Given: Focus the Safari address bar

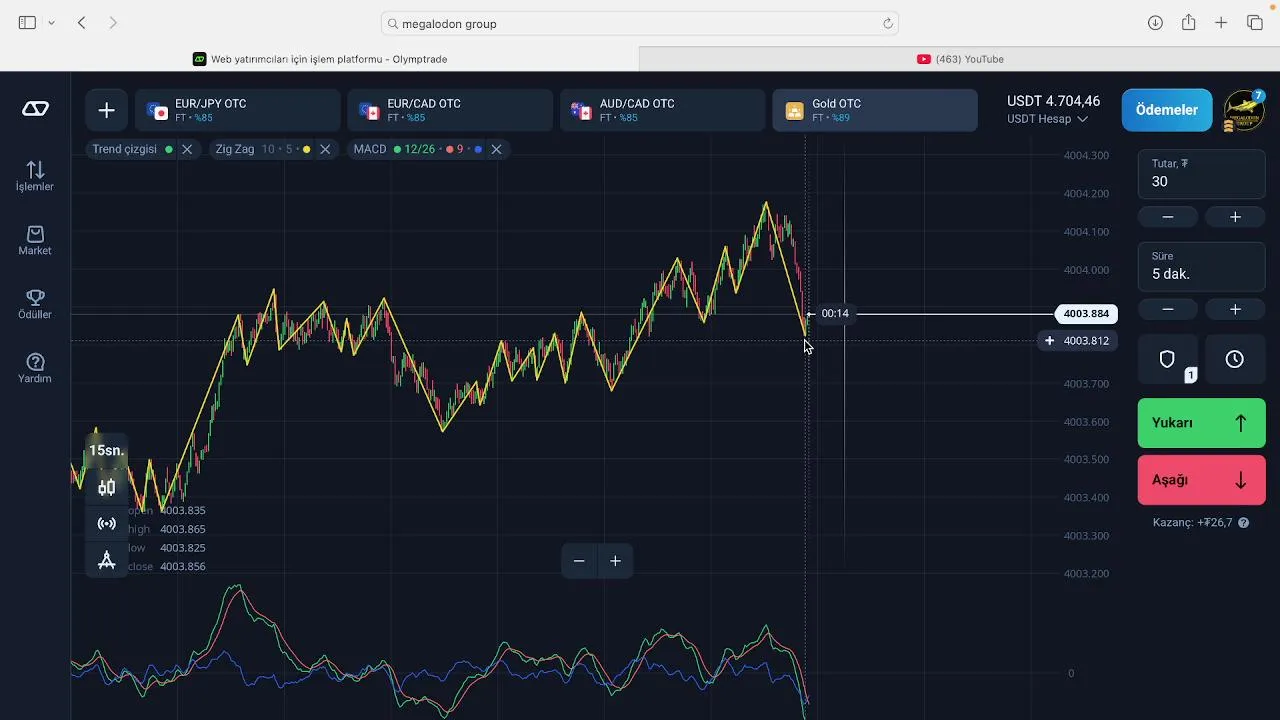Looking at the screenshot, I should pyautogui.click(x=640, y=23).
